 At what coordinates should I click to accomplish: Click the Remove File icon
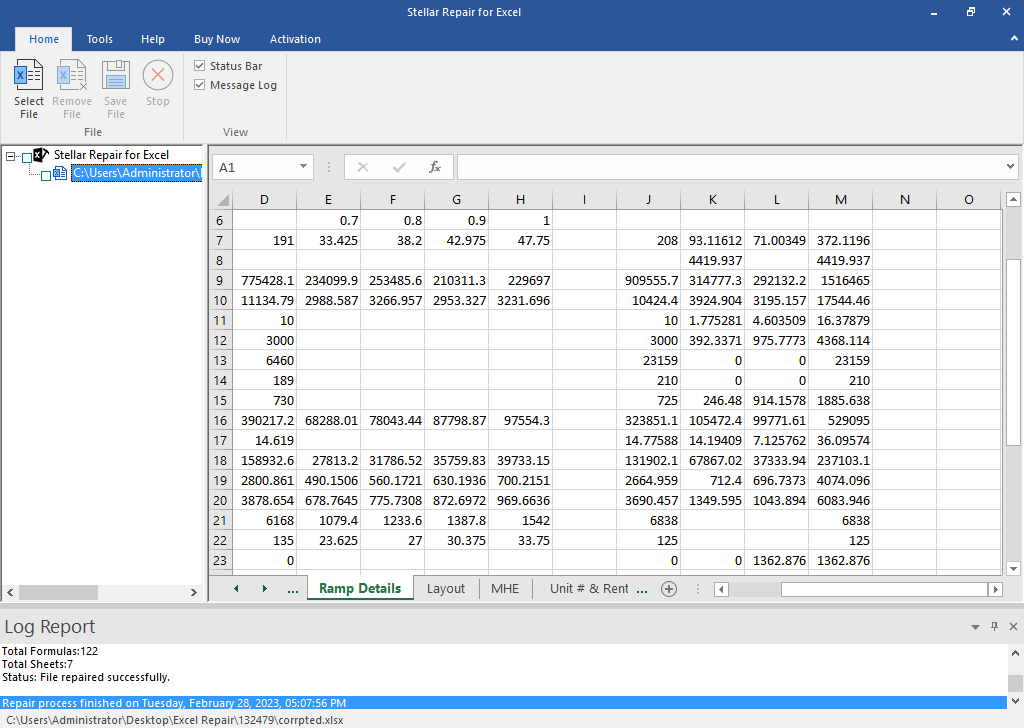[x=72, y=75]
